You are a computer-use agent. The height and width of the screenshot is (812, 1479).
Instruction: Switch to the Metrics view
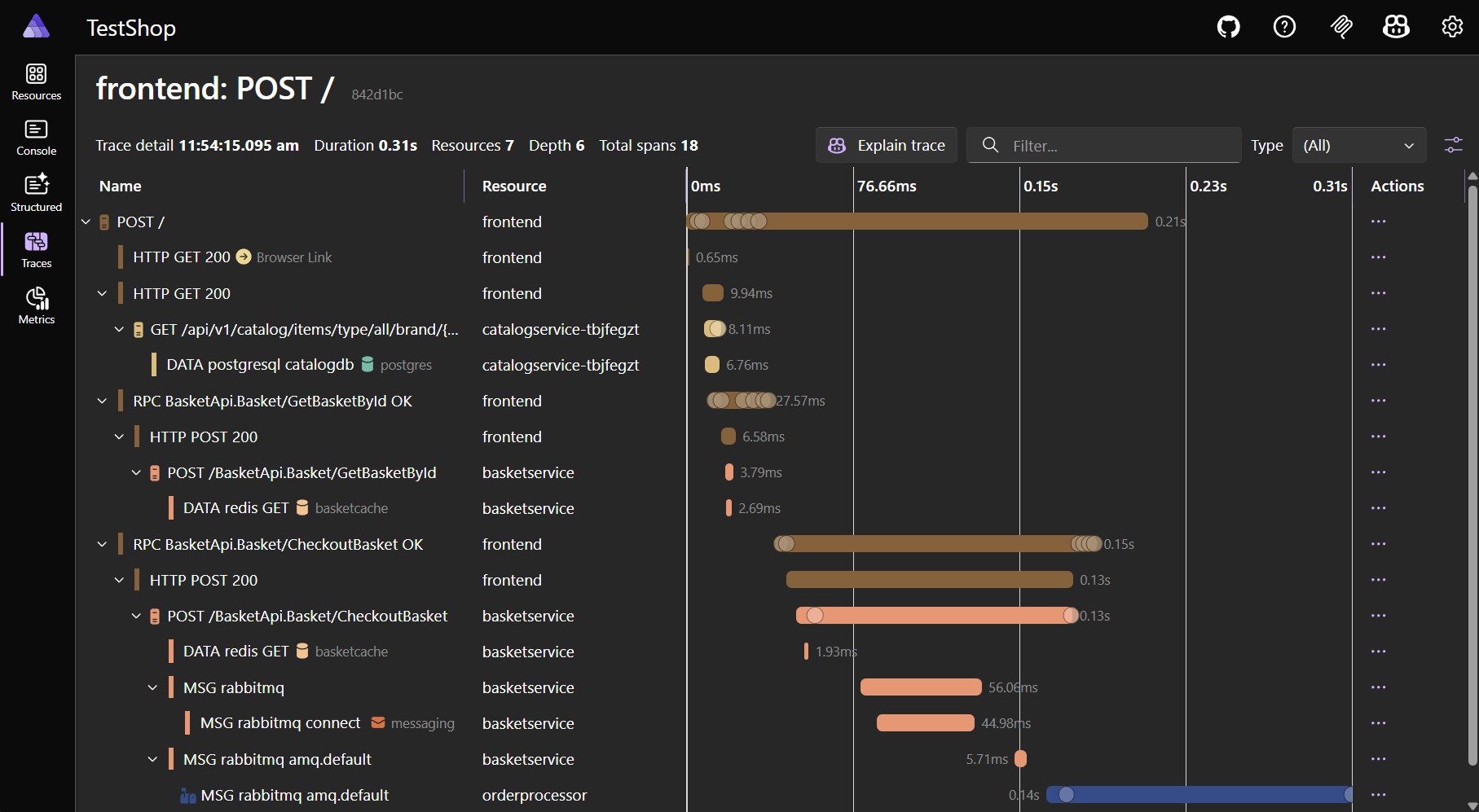(36, 305)
